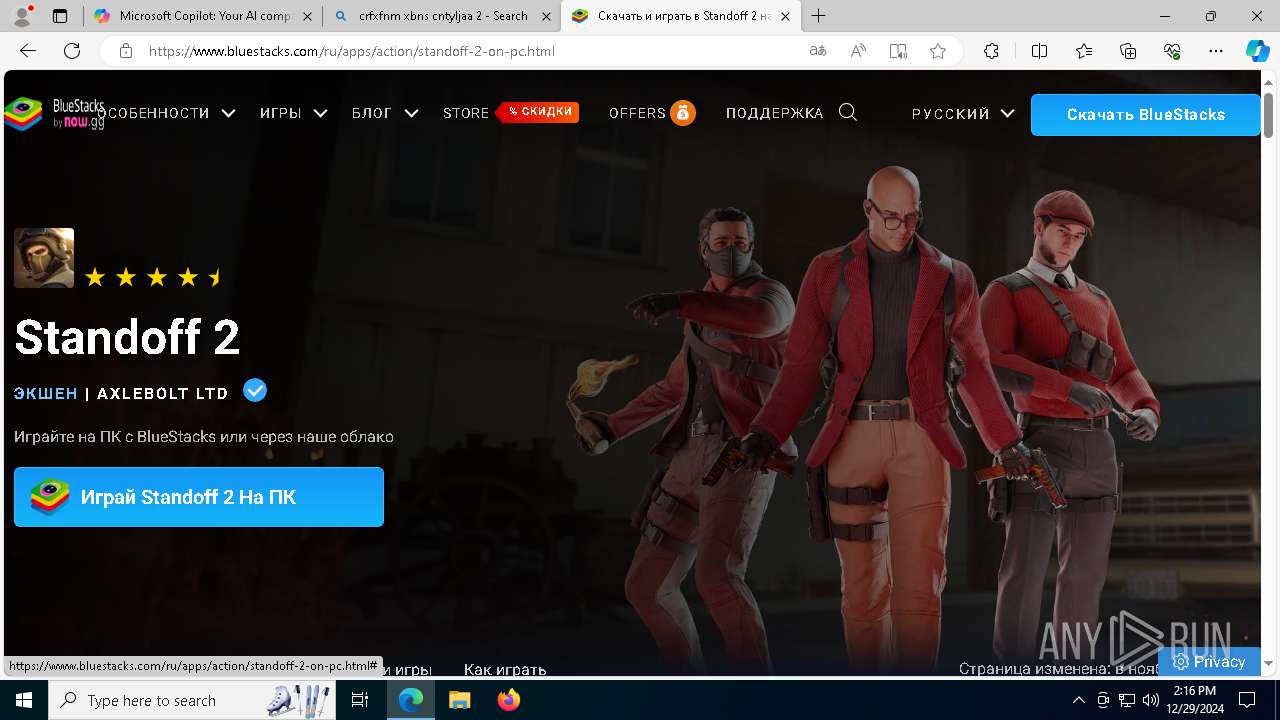The image size is (1280, 720).
Task: Open the ЭКШЕН category link
Action: [x=46, y=393]
